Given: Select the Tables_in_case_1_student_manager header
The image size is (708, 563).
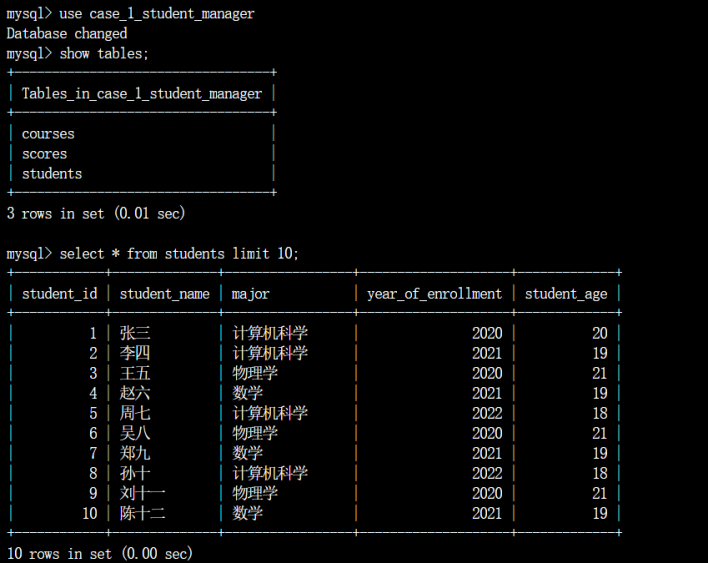Looking at the screenshot, I should click(x=142, y=93).
